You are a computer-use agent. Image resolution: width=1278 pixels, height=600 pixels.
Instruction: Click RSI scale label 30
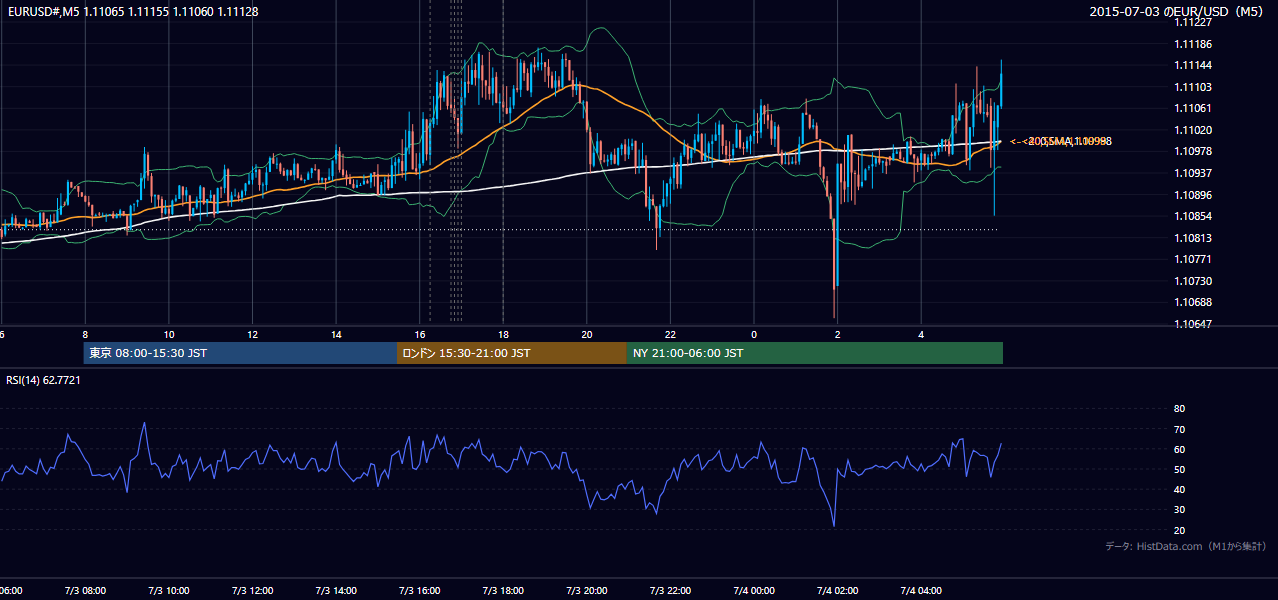1180,510
